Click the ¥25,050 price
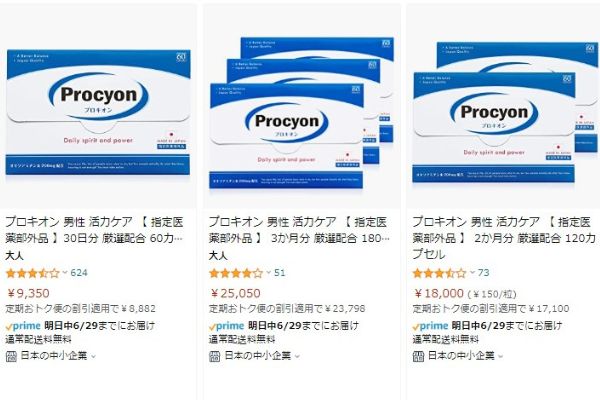 tap(235, 294)
